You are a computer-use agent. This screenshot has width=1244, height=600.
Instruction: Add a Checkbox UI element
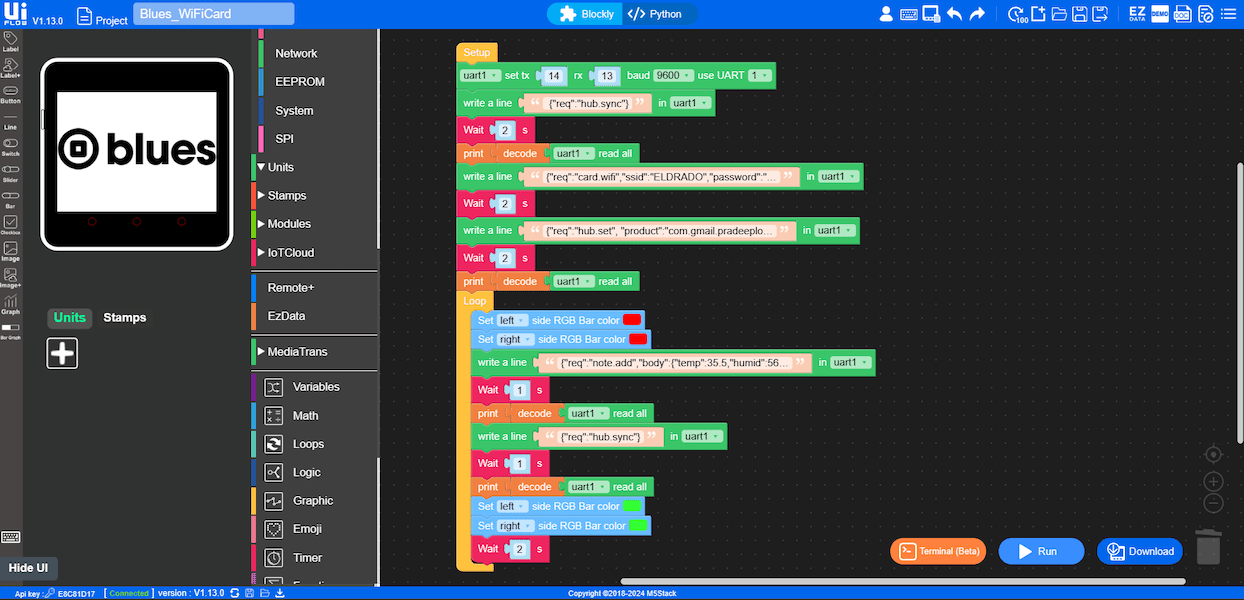10,225
